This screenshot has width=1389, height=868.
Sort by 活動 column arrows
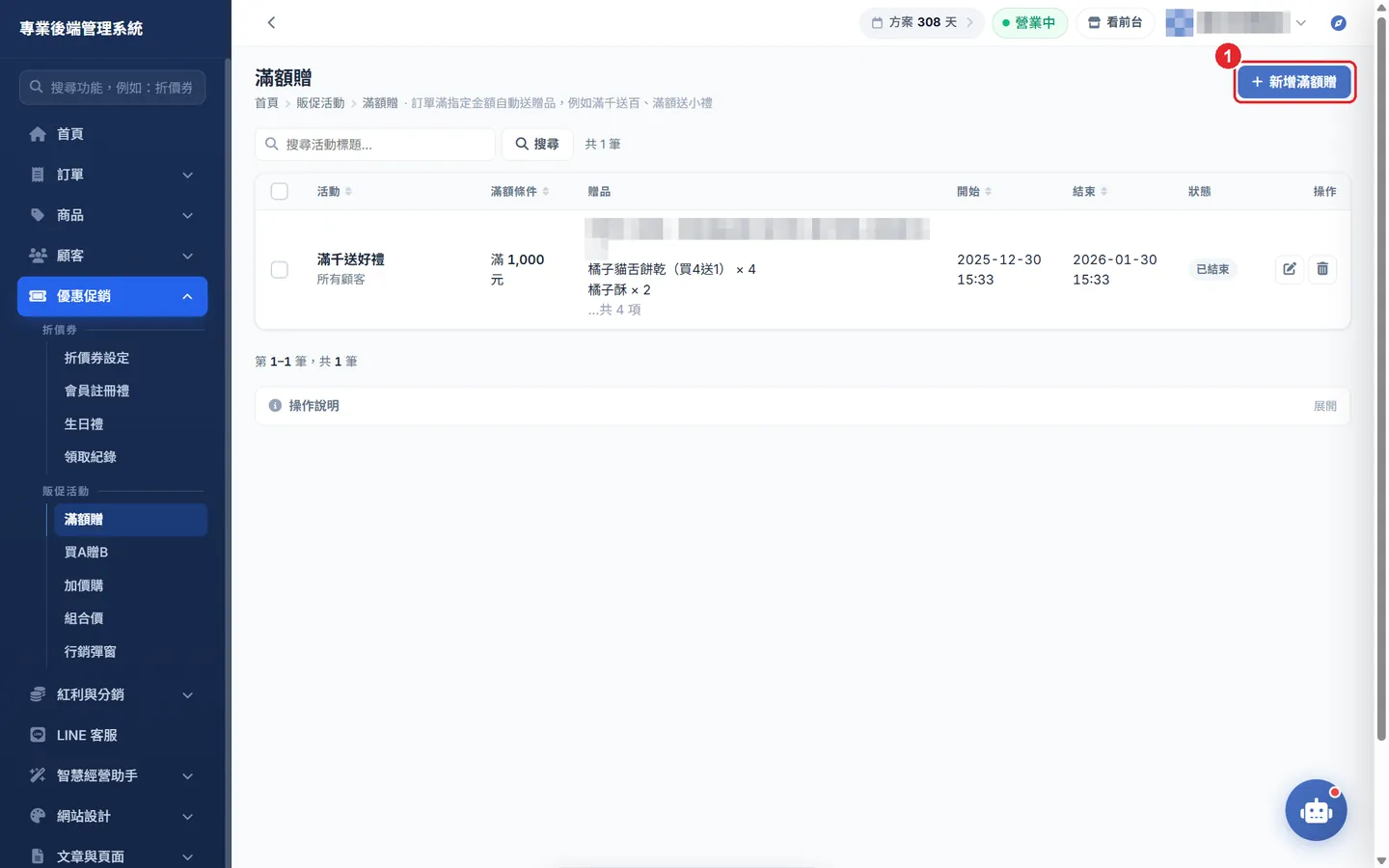(x=348, y=192)
